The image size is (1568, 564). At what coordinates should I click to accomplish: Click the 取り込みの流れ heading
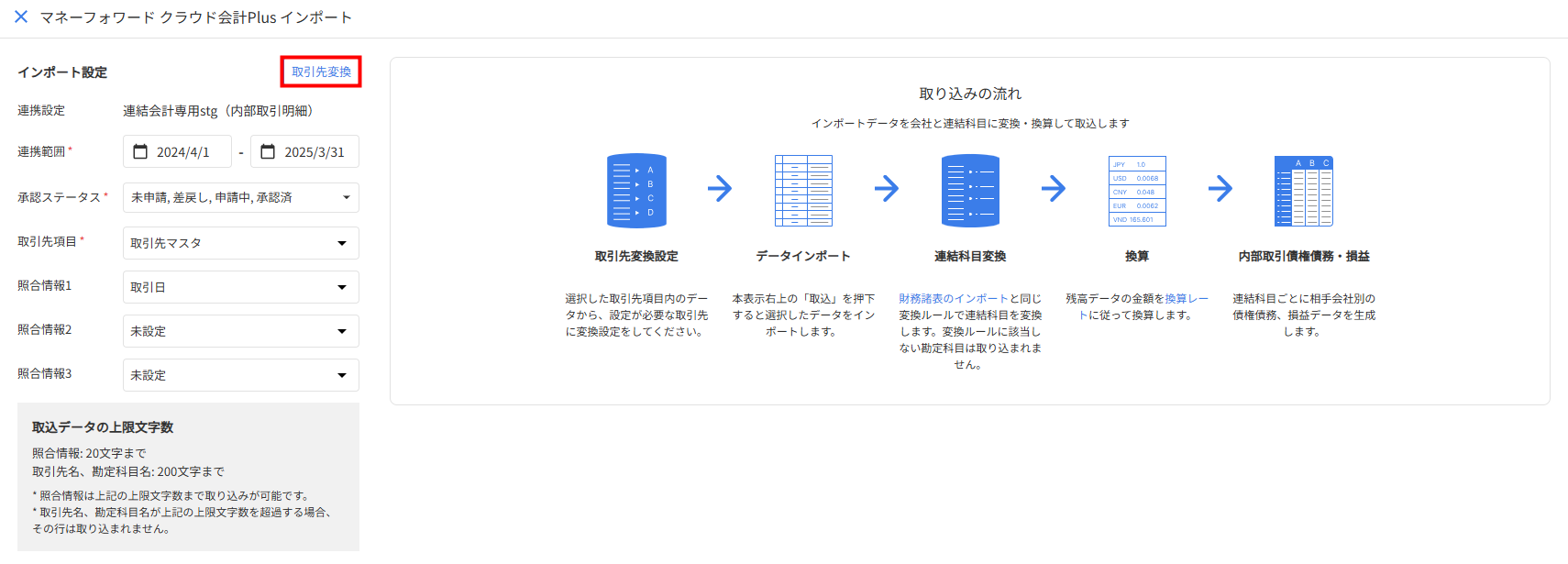tap(970, 94)
